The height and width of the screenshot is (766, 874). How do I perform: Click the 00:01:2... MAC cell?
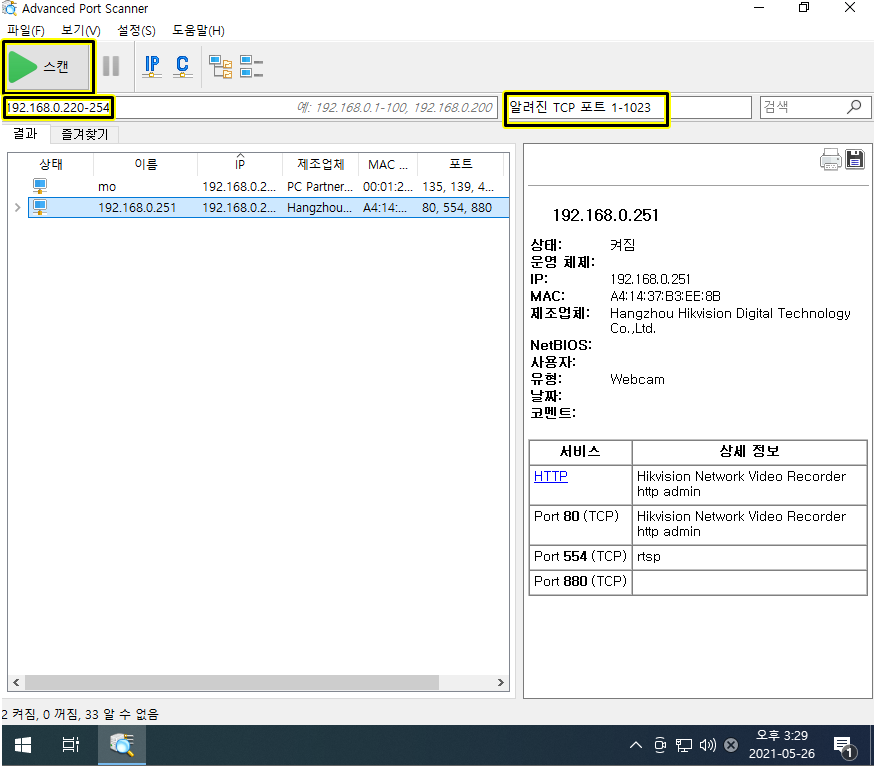[x=387, y=187]
